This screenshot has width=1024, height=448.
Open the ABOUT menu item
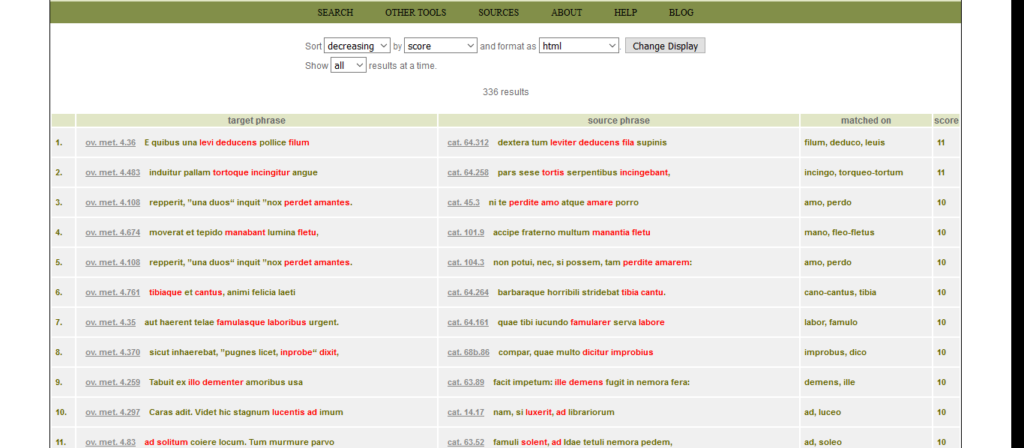(x=566, y=13)
